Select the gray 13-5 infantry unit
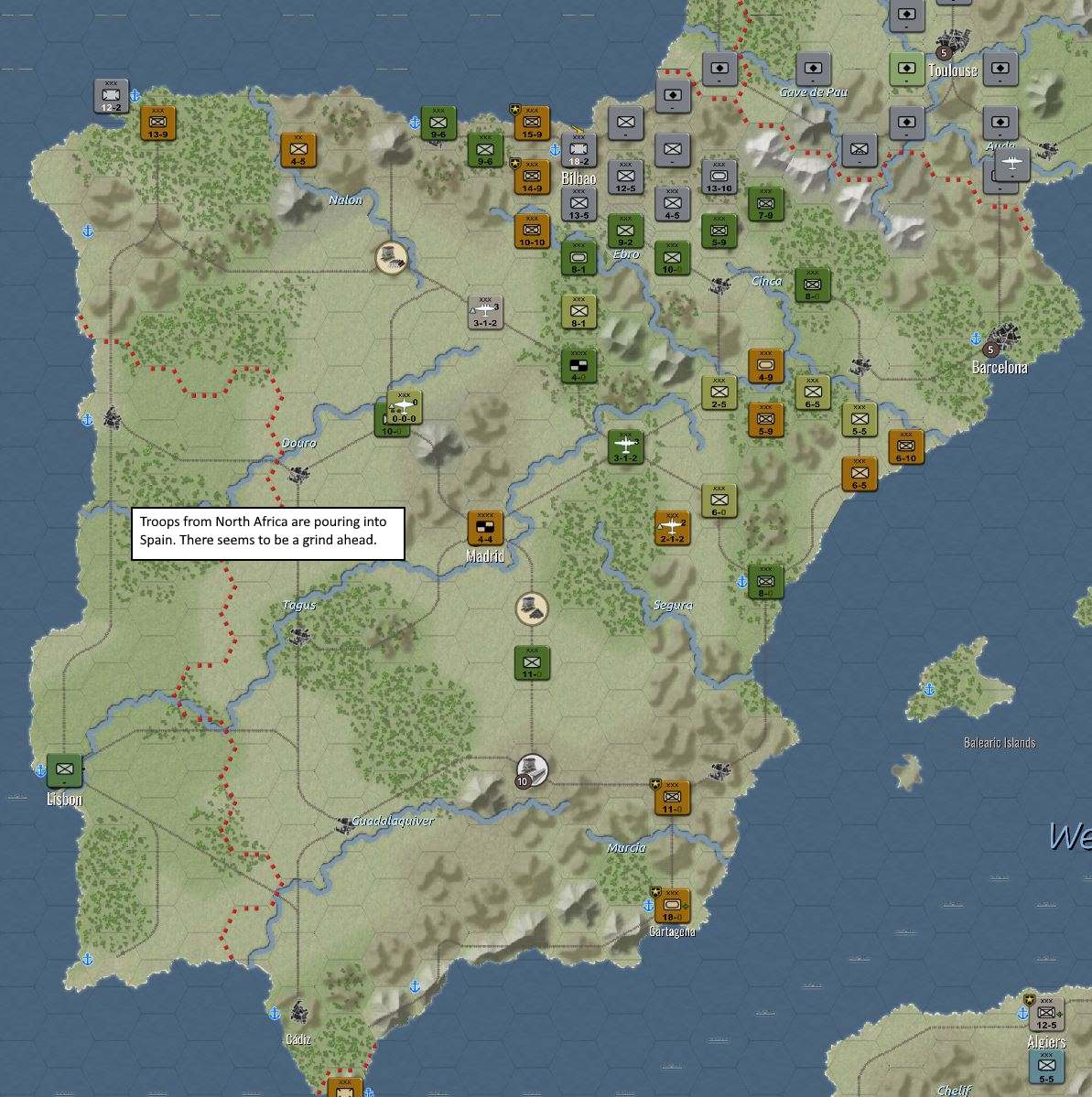This screenshot has height=1097, width=1092. coord(578,204)
